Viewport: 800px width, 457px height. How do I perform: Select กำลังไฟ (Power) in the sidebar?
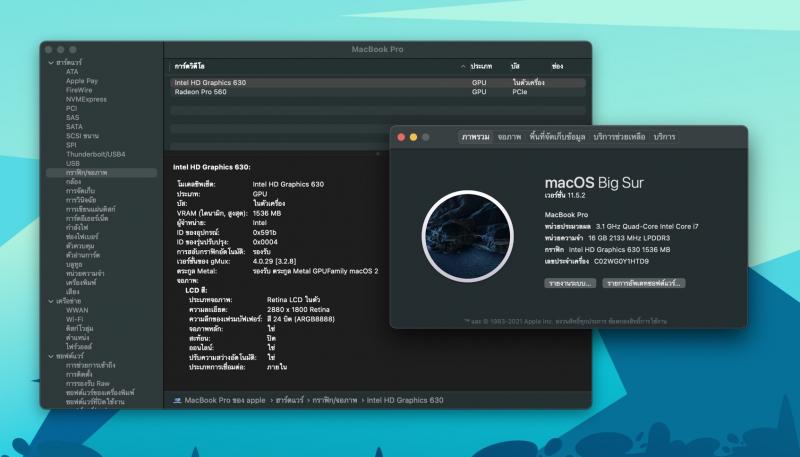pos(77,228)
